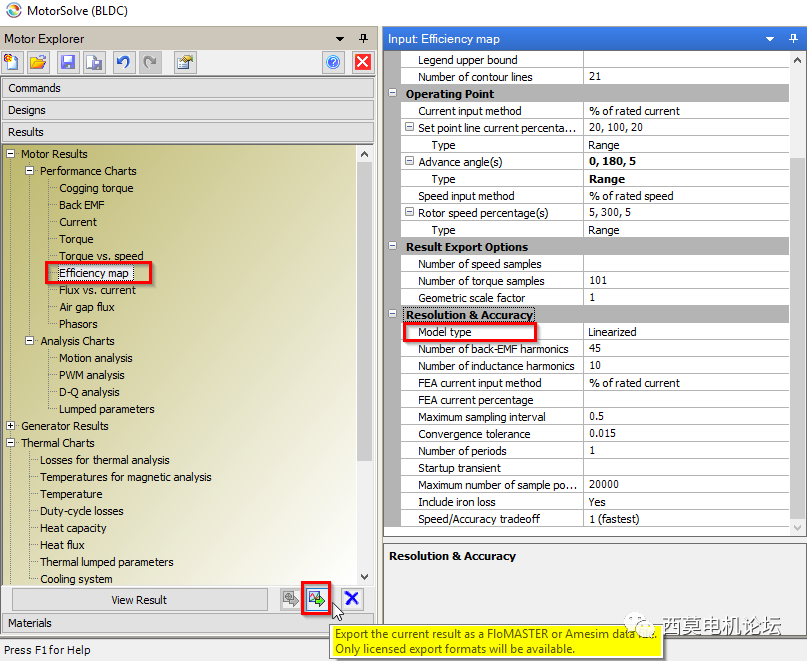This screenshot has height=661, width=807.
Task: Select Air gap flux chart
Action: 87,307
